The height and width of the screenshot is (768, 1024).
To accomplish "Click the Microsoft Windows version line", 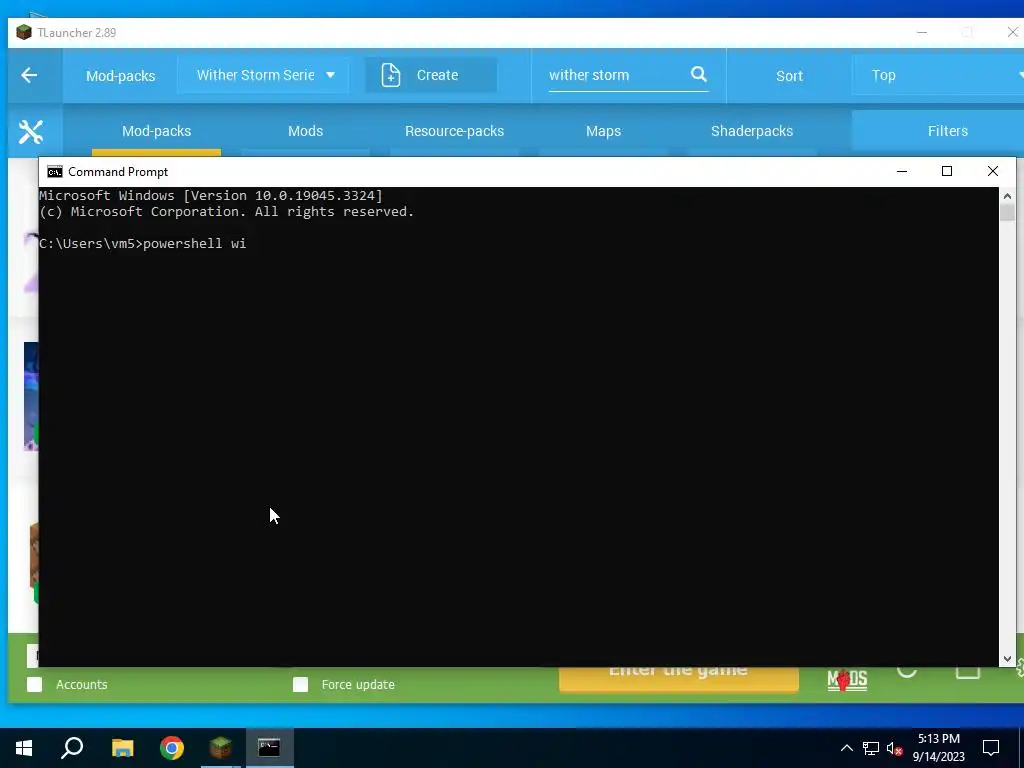I will [211, 195].
